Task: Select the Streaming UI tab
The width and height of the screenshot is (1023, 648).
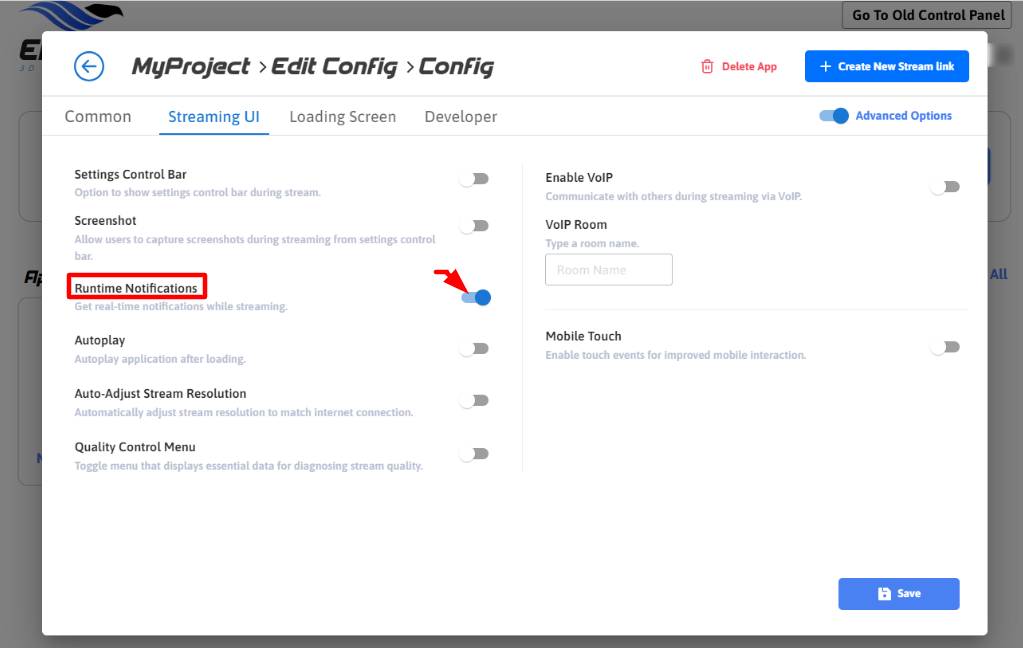Action: coord(213,117)
